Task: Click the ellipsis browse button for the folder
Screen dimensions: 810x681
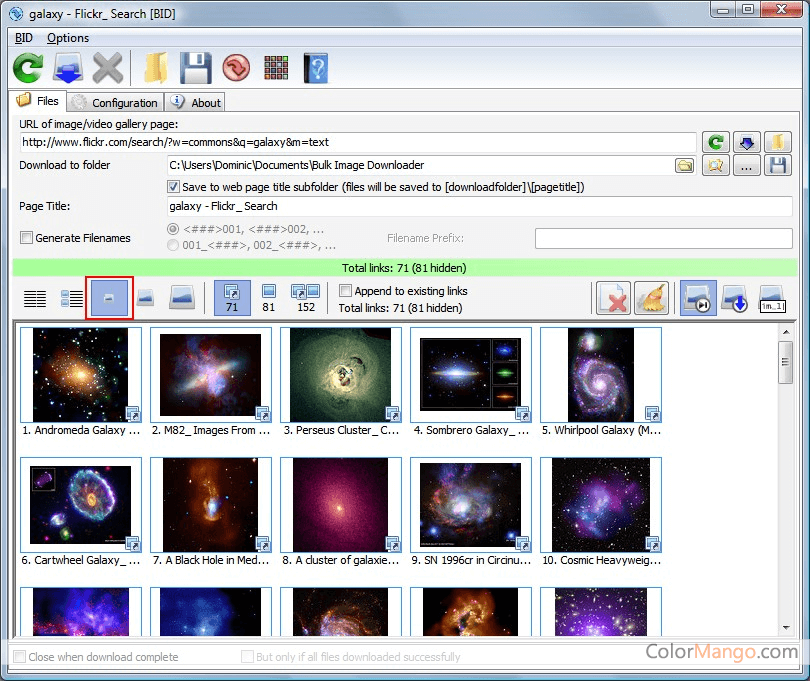Action: [x=746, y=166]
